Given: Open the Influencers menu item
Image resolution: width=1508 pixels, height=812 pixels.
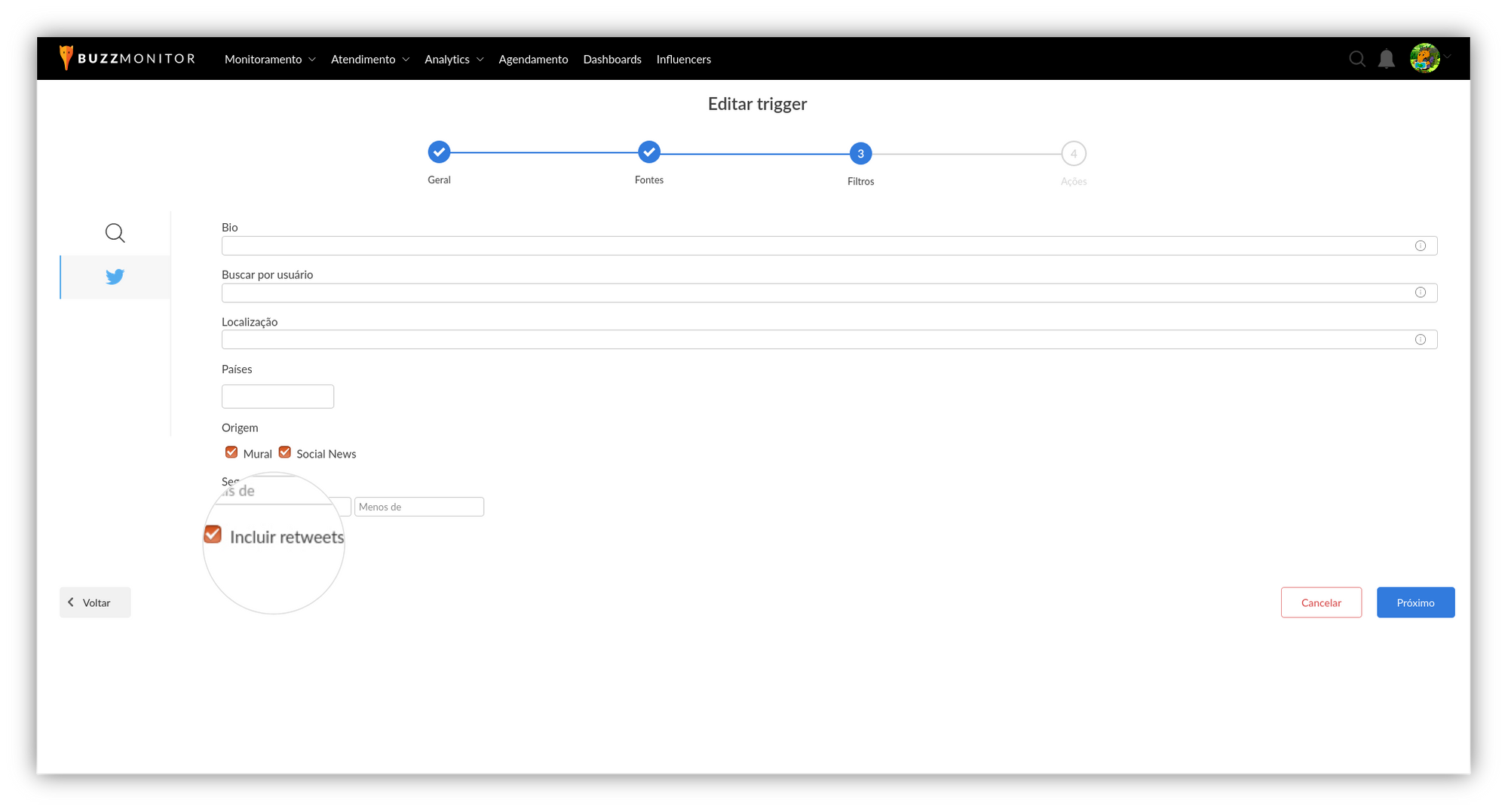Looking at the screenshot, I should pos(683,60).
